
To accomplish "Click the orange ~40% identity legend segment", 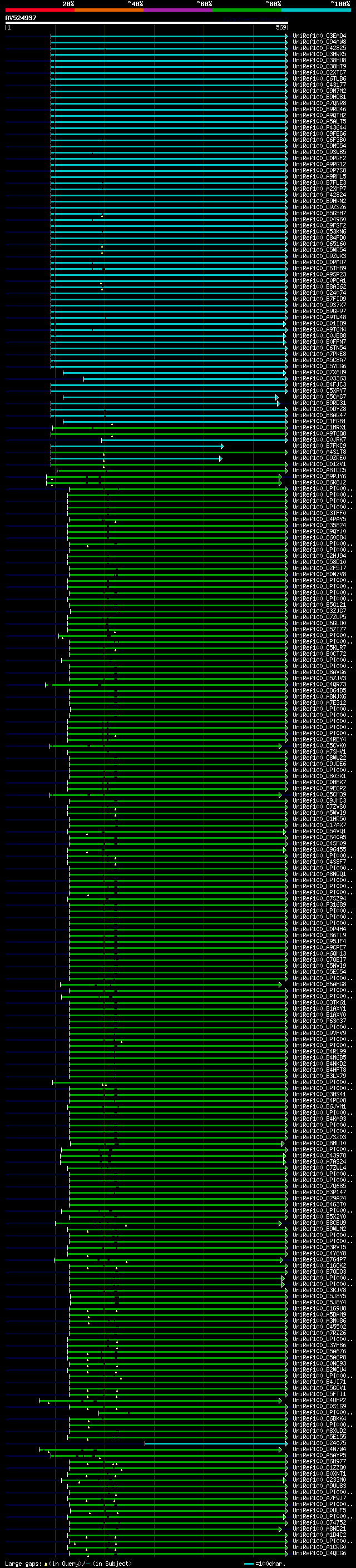I will click(x=109, y=10).
